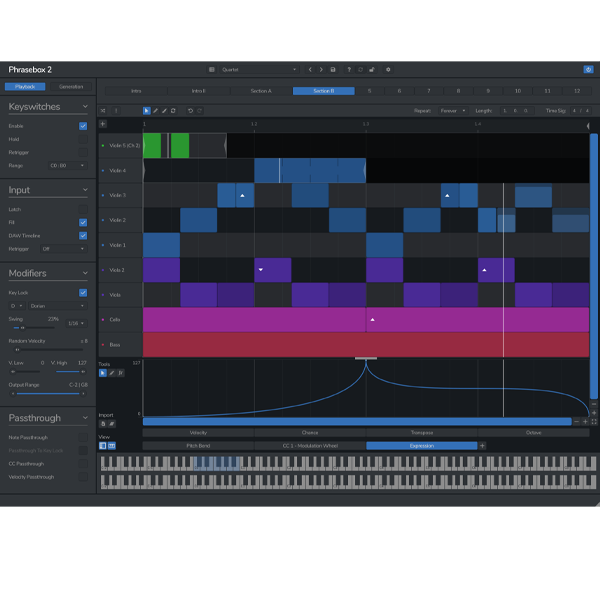Enable the Keyswitches Hold checkbox
The width and height of the screenshot is (600, 600).
click(x=83, y=139)
